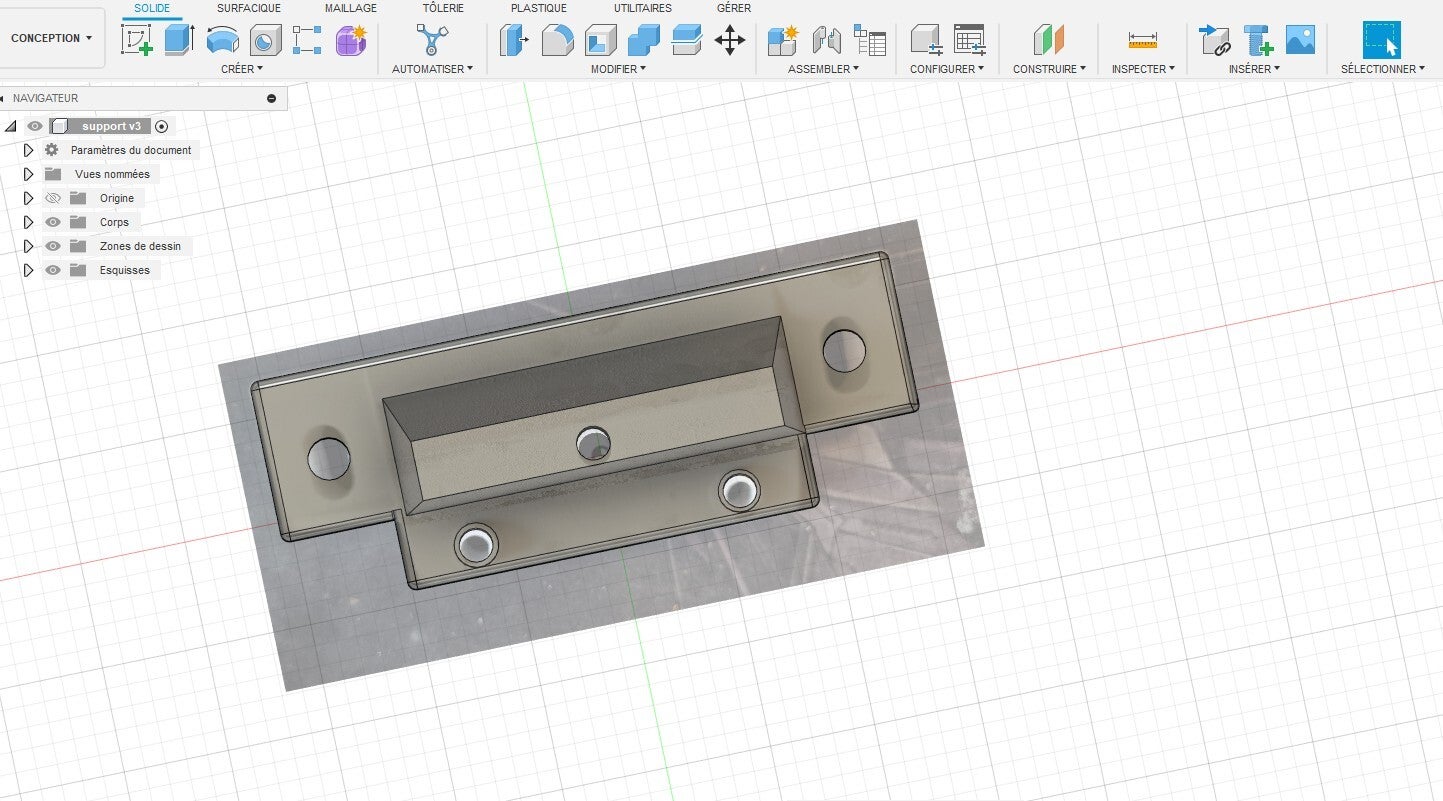Open the CONCEPTION workspace dropdown
The width and height of the screenshot is (1443, 801).
point(52,38)
